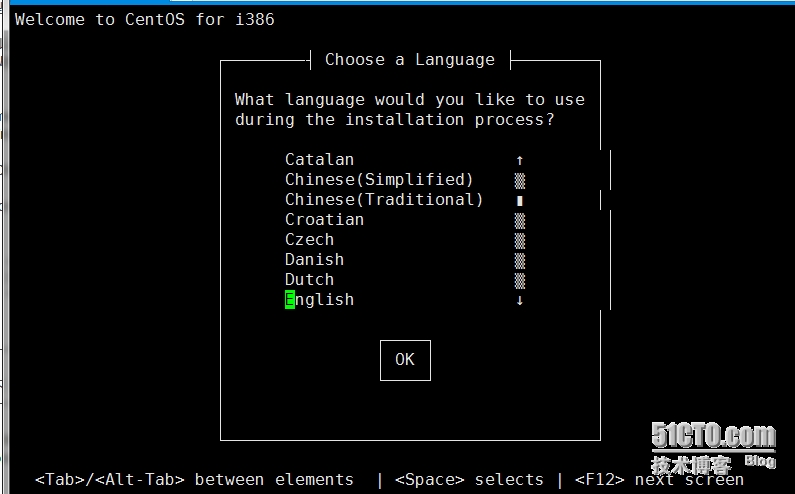Image resolution: width=795 pixels, height=494 pixels.
Task: Pick Czech as installation language
Action: click(x=309, y=239)
